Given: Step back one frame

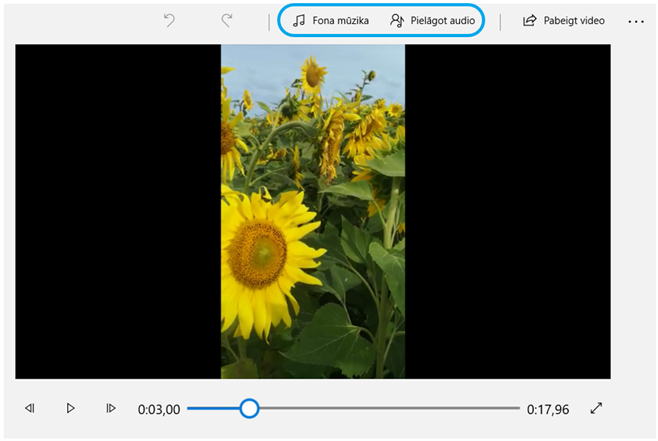Looking at the screenshot, I should point(30,408).
